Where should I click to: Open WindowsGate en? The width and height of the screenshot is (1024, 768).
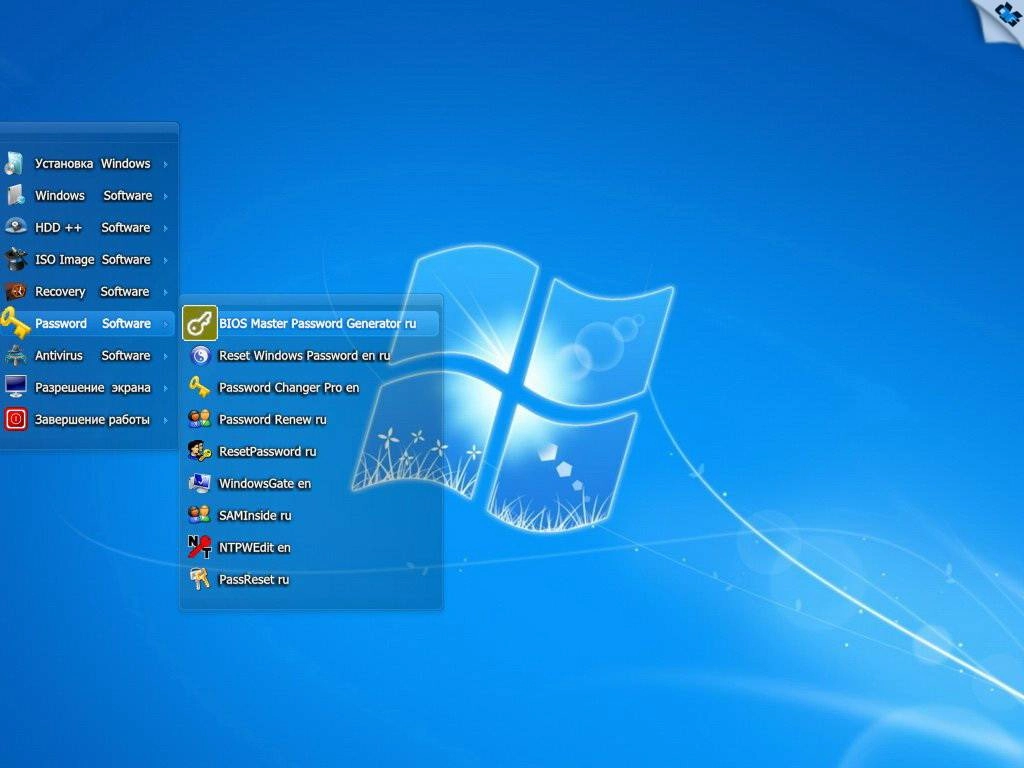[265, 483]
